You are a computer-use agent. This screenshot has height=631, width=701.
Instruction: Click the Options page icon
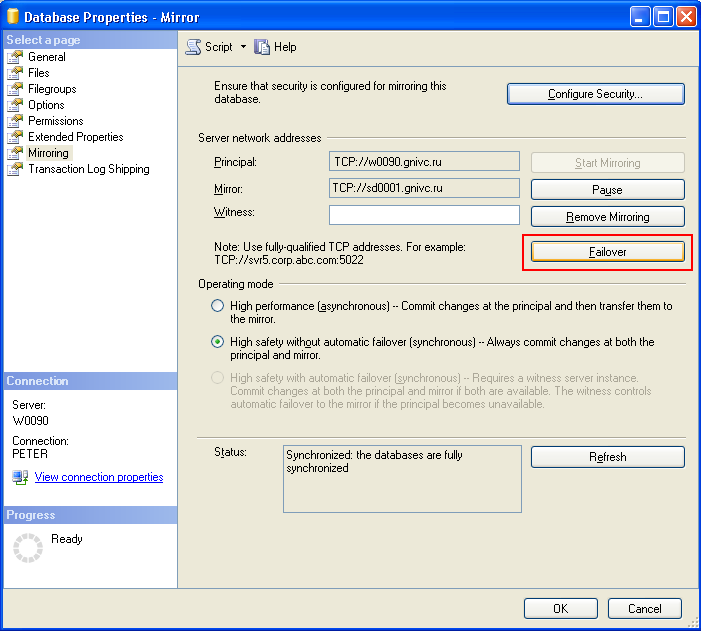pos(15,105)
